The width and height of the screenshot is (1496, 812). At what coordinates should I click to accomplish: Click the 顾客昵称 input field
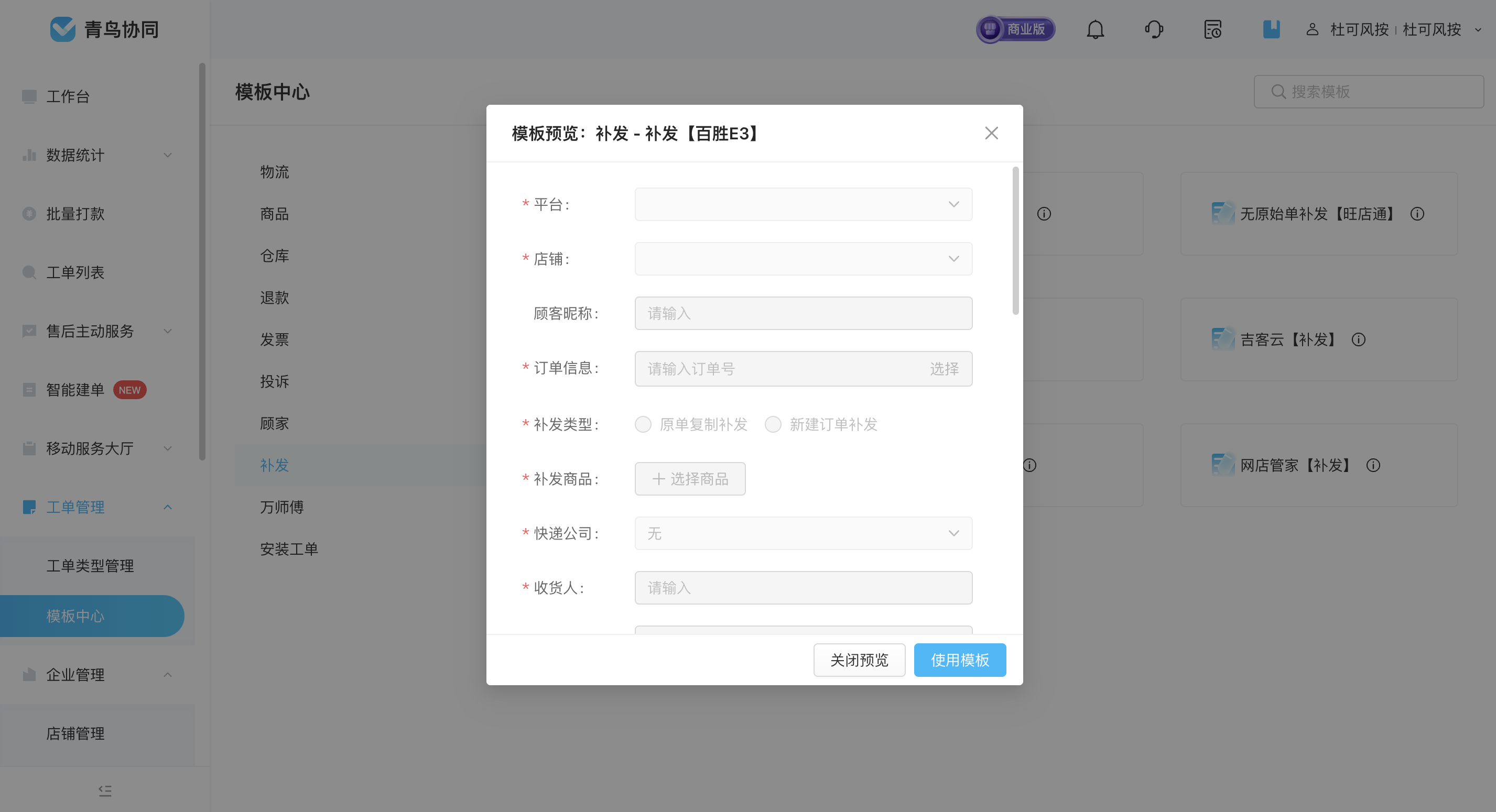point(803,313)
